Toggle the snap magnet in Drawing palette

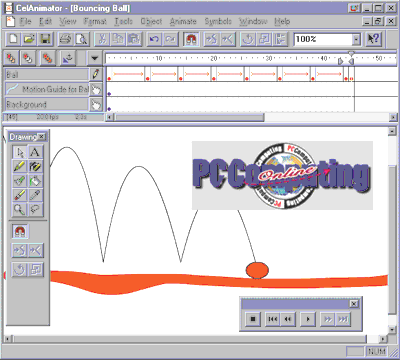[20, 231]
